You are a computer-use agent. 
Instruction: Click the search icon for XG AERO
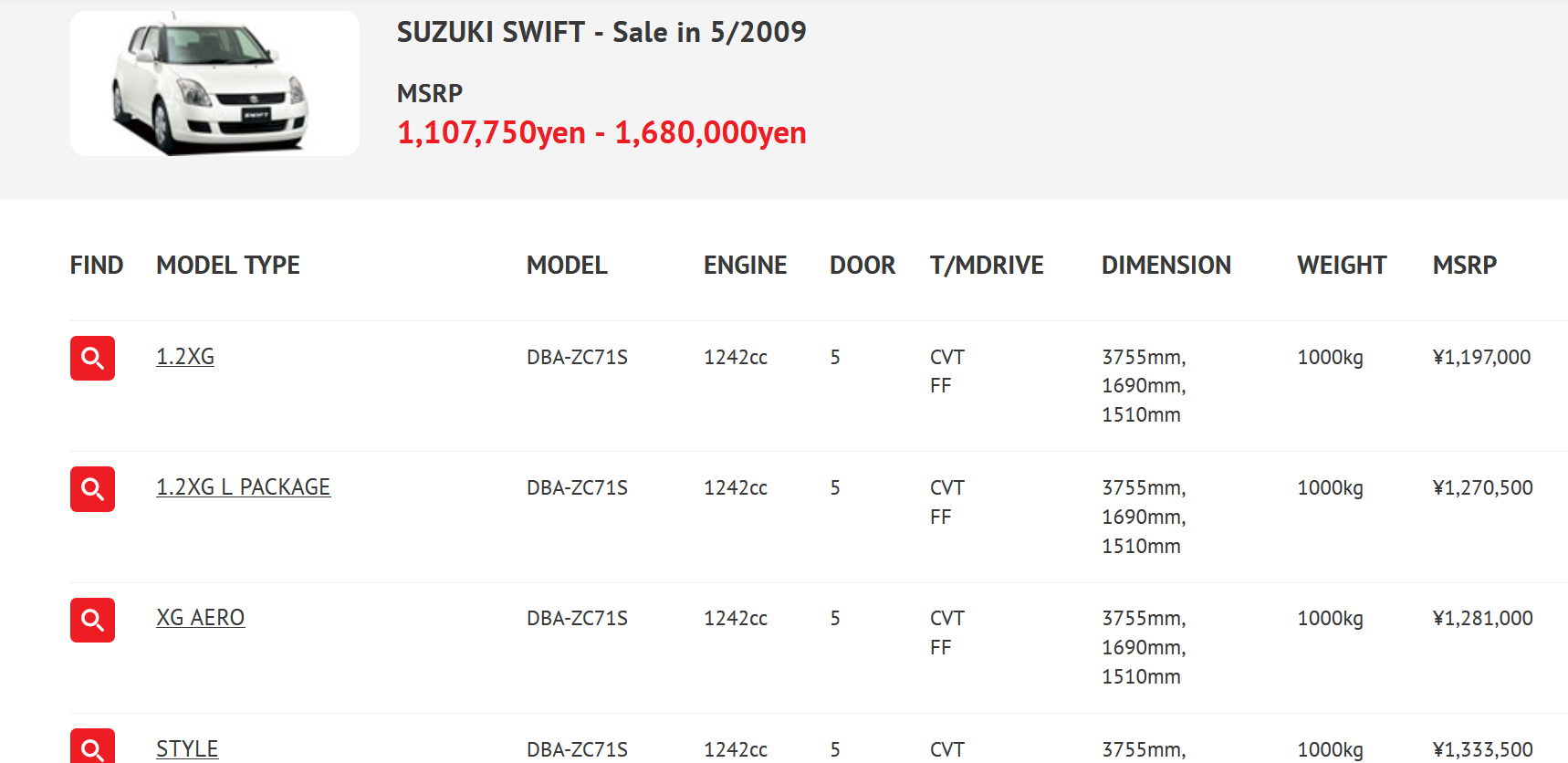tap(92, 620)
